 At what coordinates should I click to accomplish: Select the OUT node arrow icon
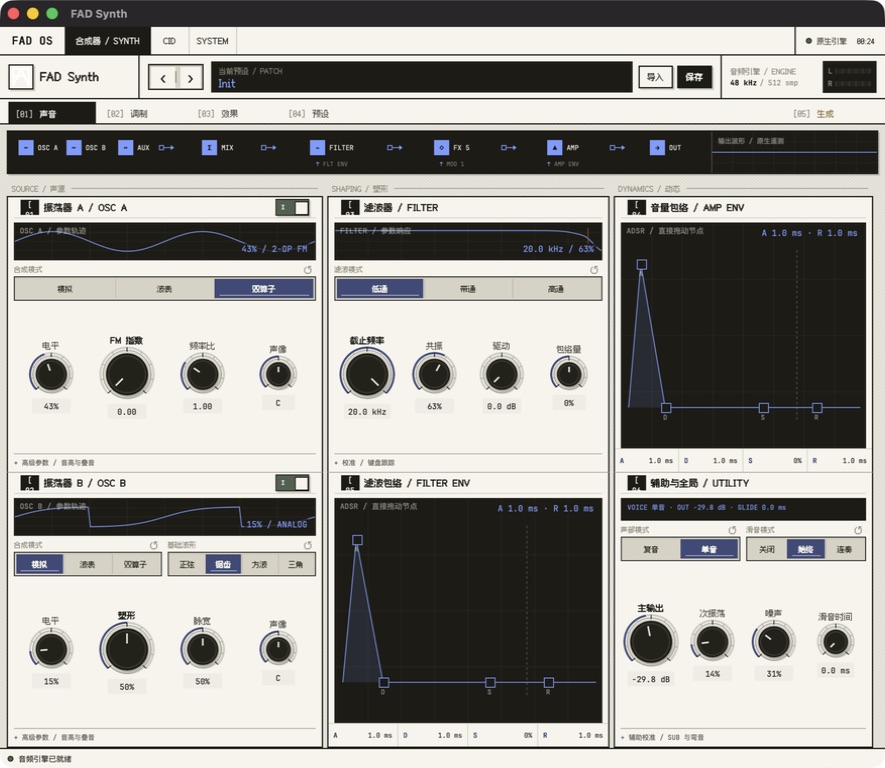coord(657,148)
